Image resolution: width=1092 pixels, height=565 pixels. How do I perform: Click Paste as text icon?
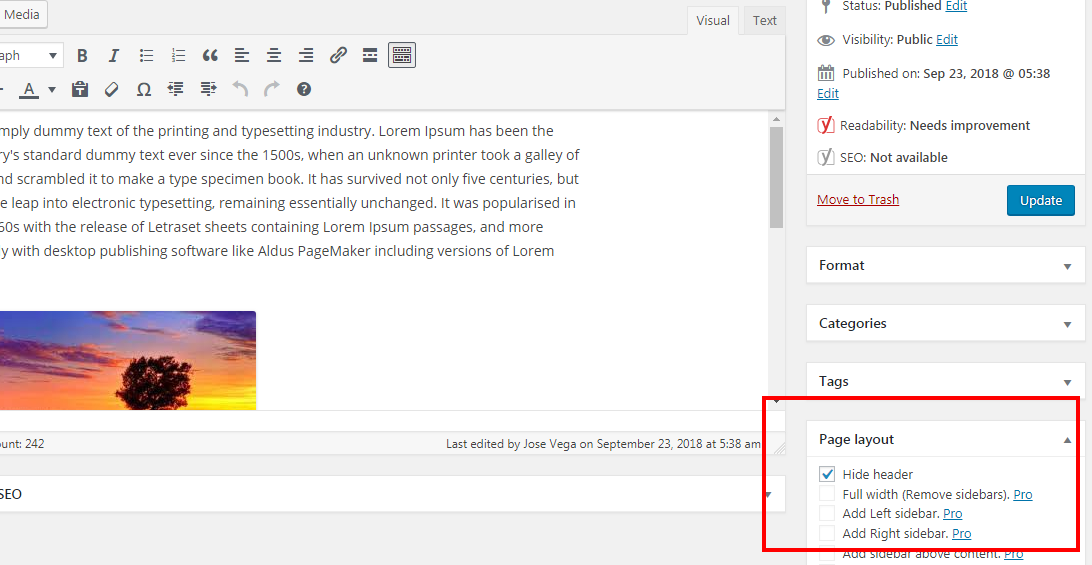80,89
